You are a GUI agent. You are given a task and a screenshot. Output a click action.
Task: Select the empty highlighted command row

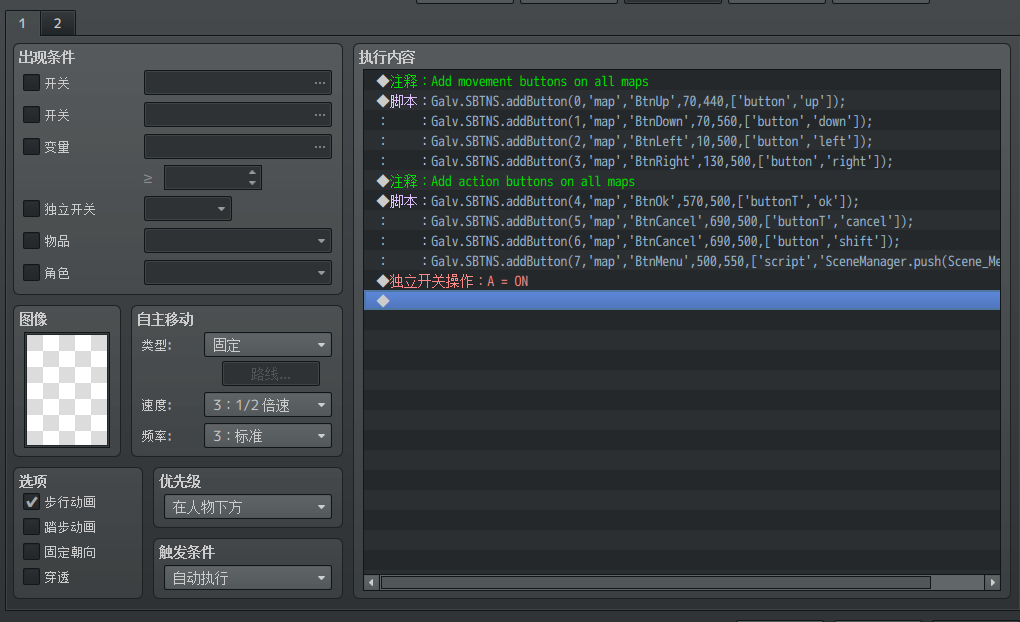(682, 301)
